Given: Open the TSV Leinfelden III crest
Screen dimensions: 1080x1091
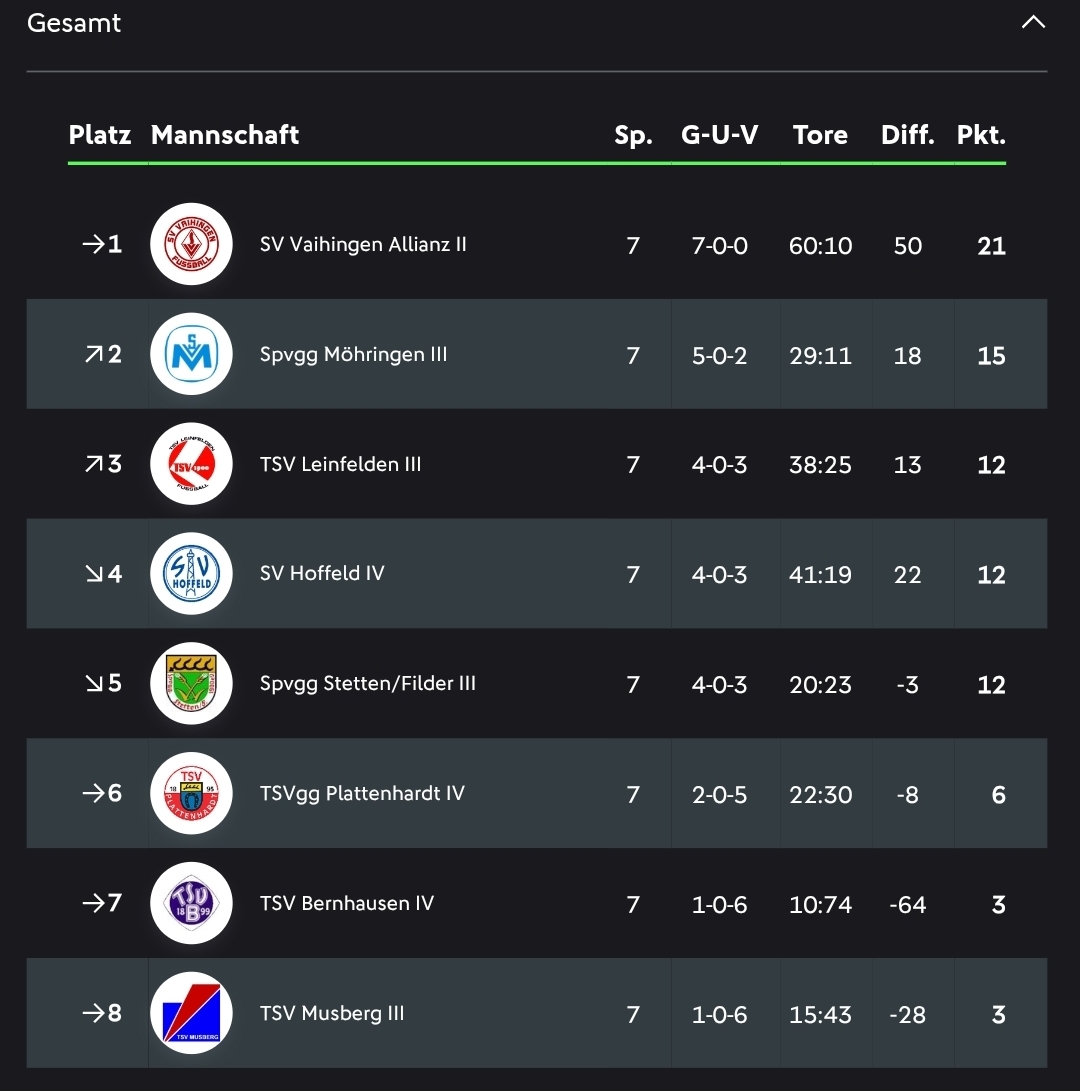Looking at the screenshot, I should (191, 465).
